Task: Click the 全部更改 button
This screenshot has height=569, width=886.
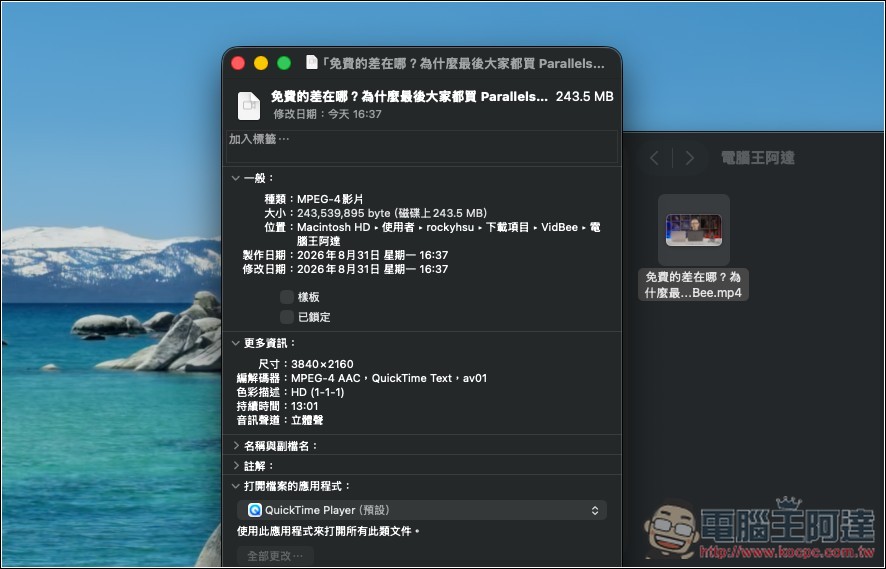Action: (x=275, y=556)
